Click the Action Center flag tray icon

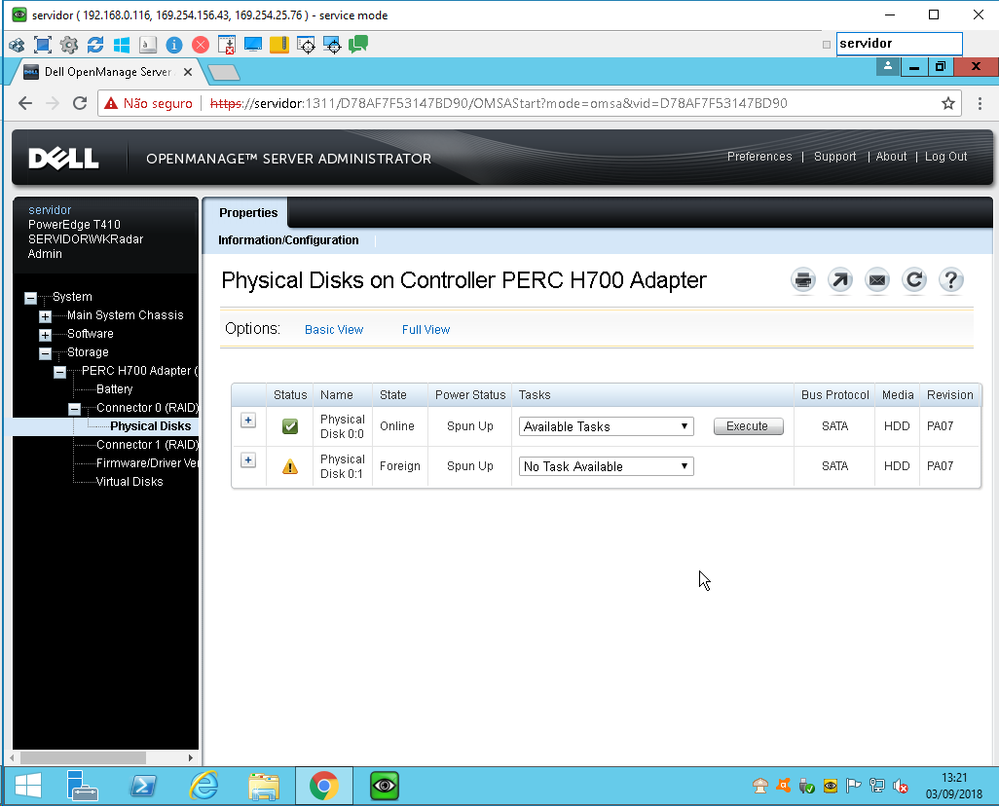pyautogui.click(x=853, y=786)
